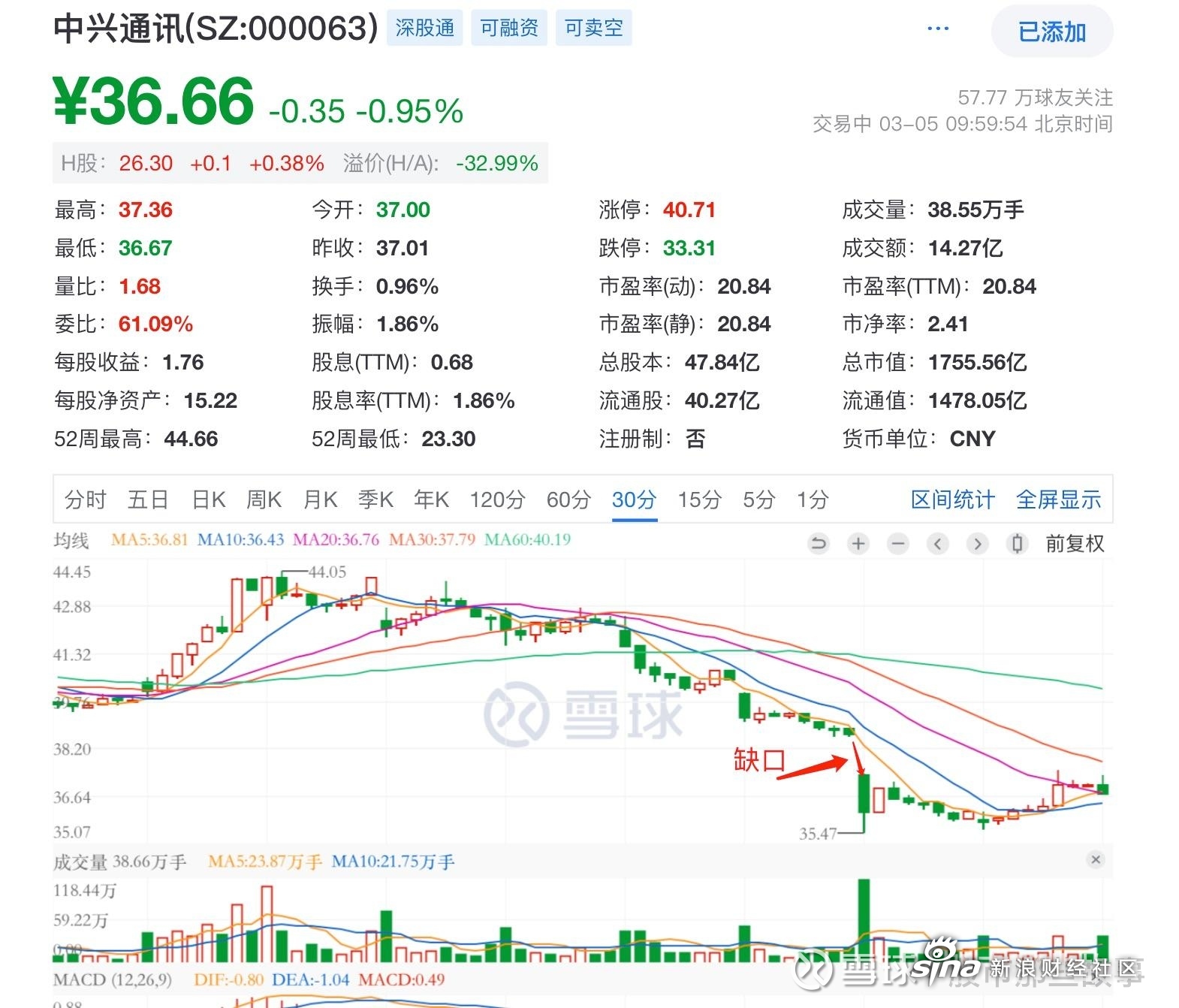Switch to the 15分 interval tab

(699, 499)
